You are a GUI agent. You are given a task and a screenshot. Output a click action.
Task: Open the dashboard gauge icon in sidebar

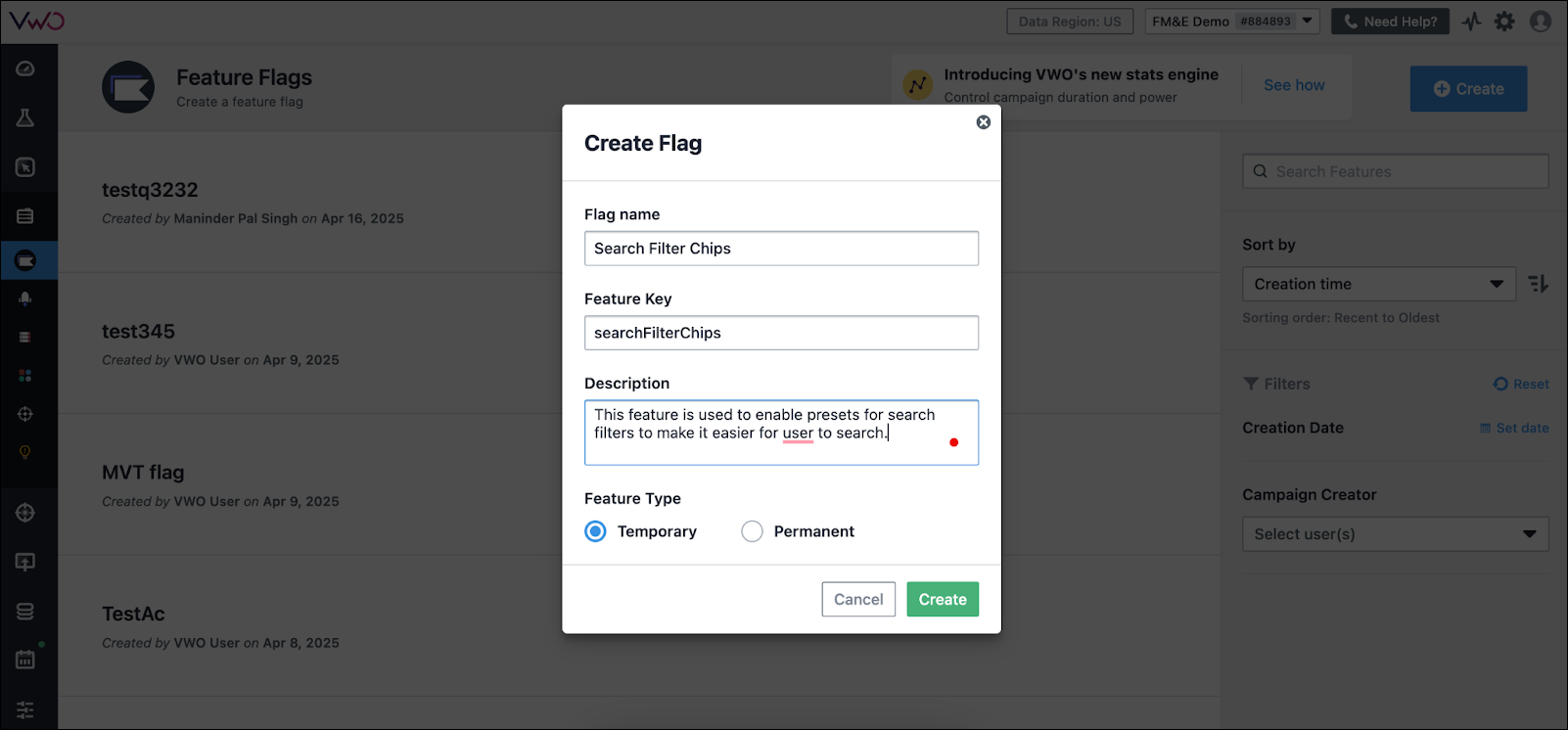pyautogui.click(x=25, y=68)
